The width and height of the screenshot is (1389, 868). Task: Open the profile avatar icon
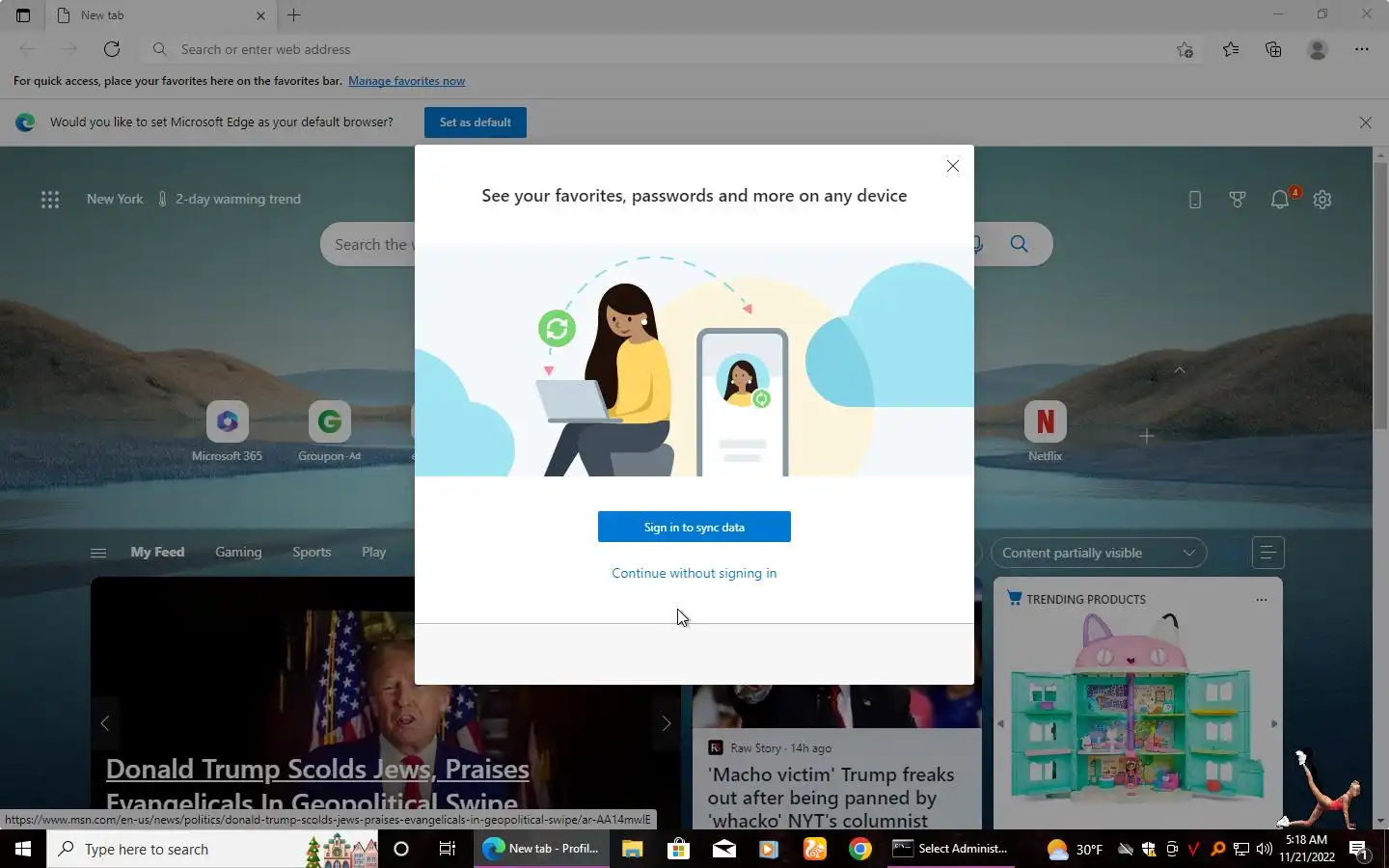point(1318,49)
